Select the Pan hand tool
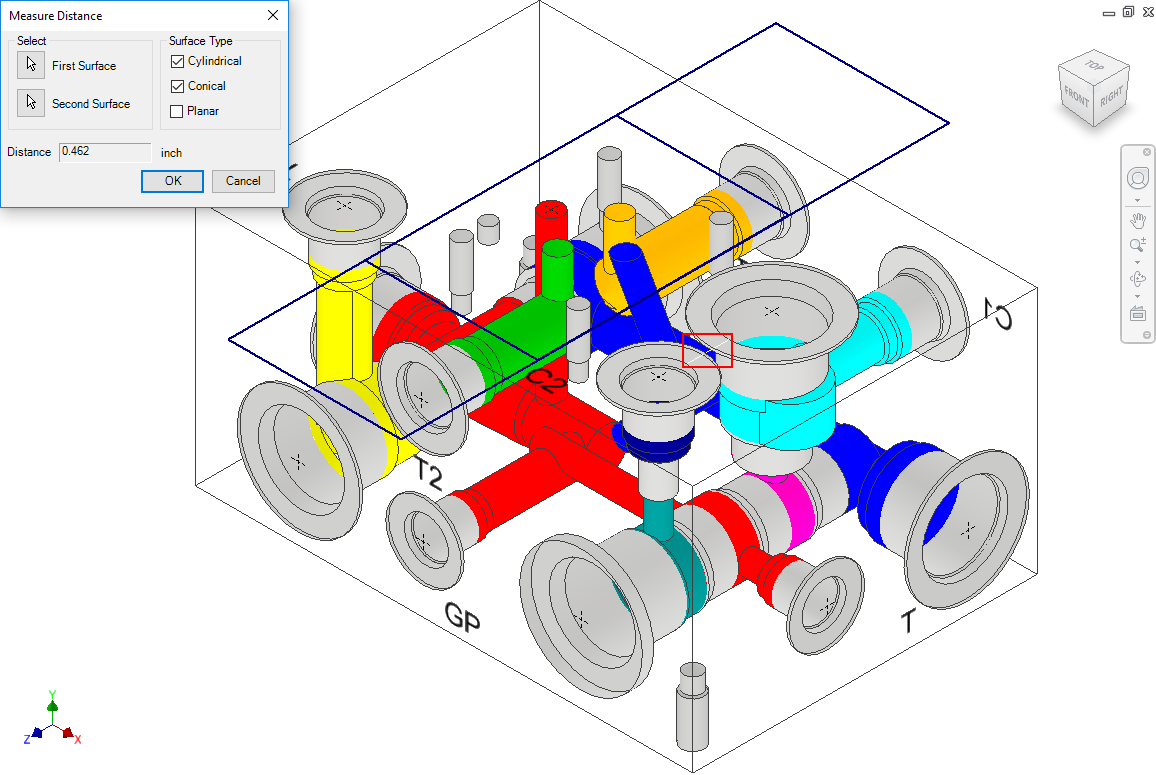Screen dimensions: 1156x775 [x=1138, y=220]
